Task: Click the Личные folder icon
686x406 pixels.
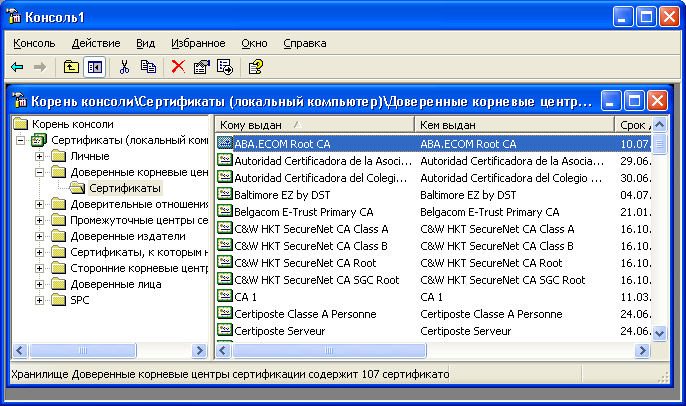Action: (58, 156)
